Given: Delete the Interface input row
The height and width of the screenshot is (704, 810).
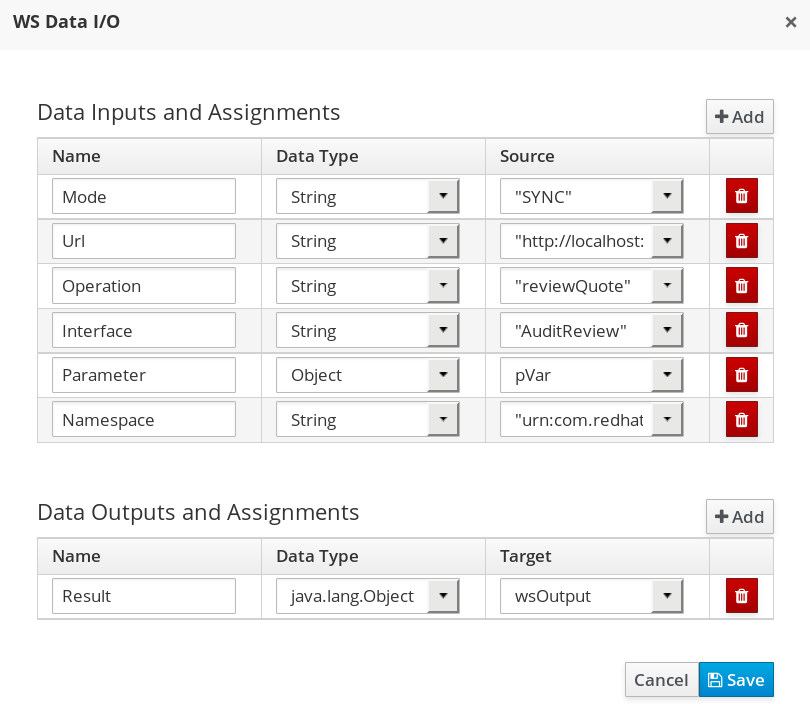Looking at the screenshot, I should coord(741,330).
